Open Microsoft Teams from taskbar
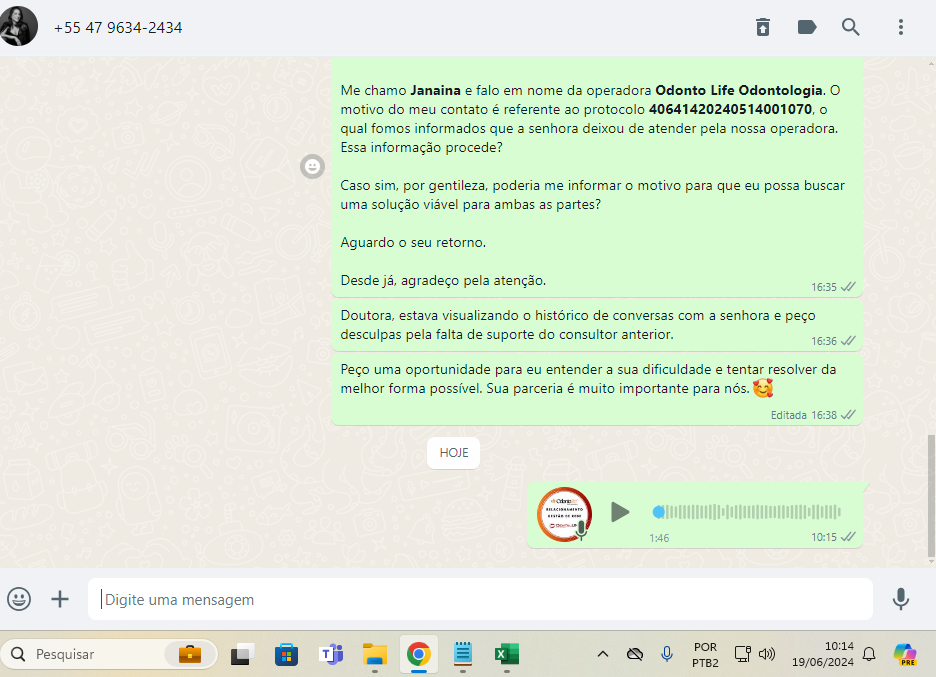 (x=331, y=654)
